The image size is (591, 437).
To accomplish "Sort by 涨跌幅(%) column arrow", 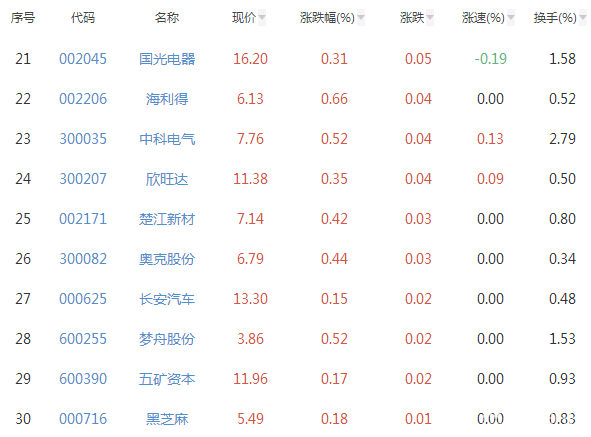I will pos(361,18).
